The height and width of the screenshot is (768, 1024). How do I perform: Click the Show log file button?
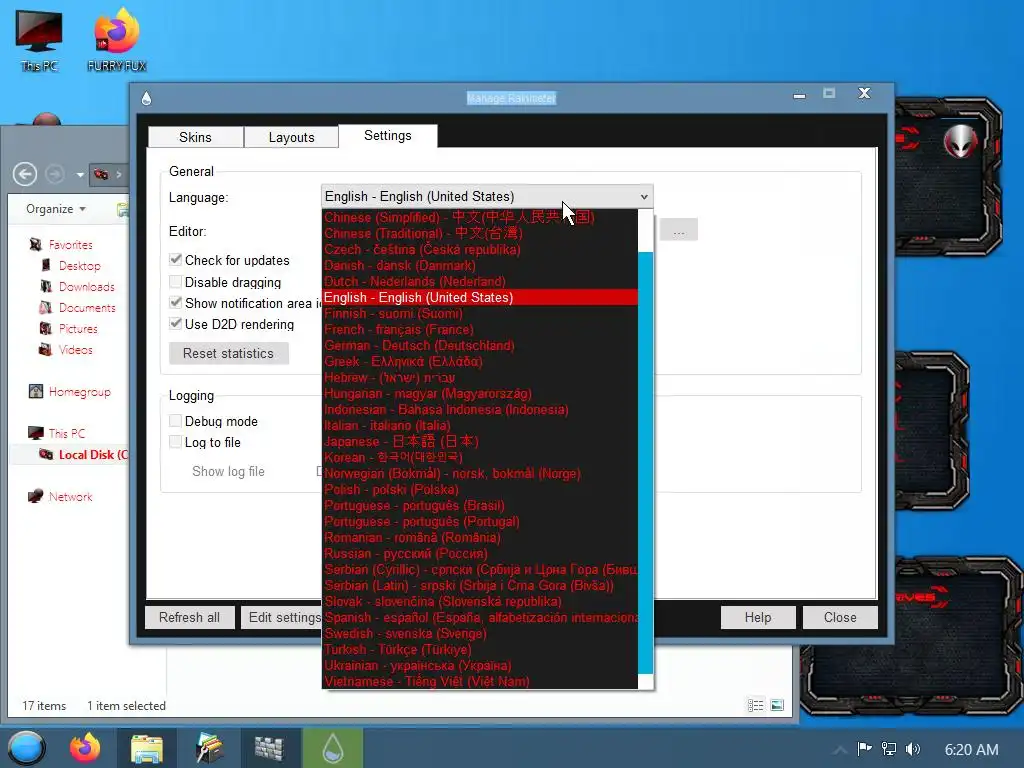click(x=229, y=472)
